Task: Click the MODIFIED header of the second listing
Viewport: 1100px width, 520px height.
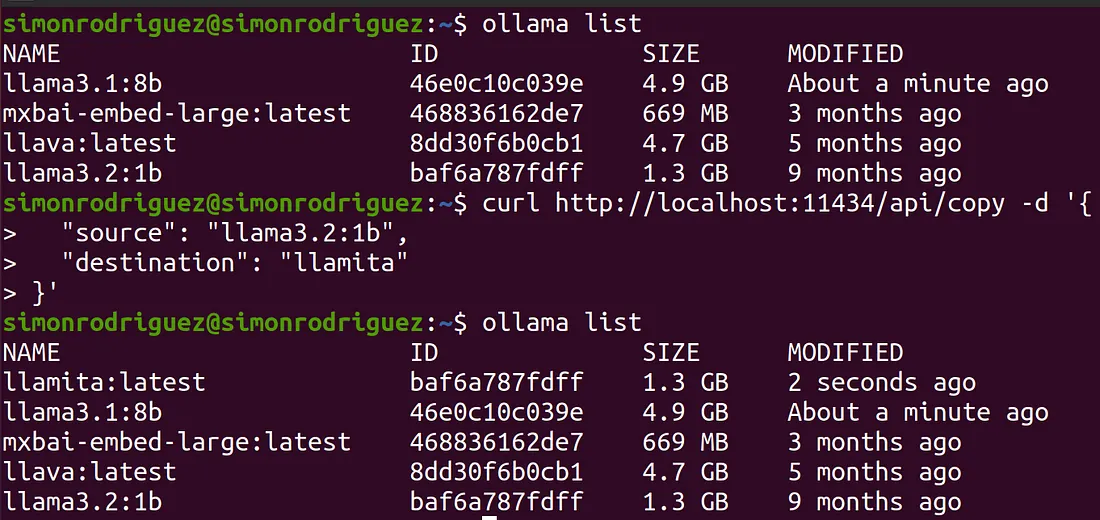Action: pos(845,353)
